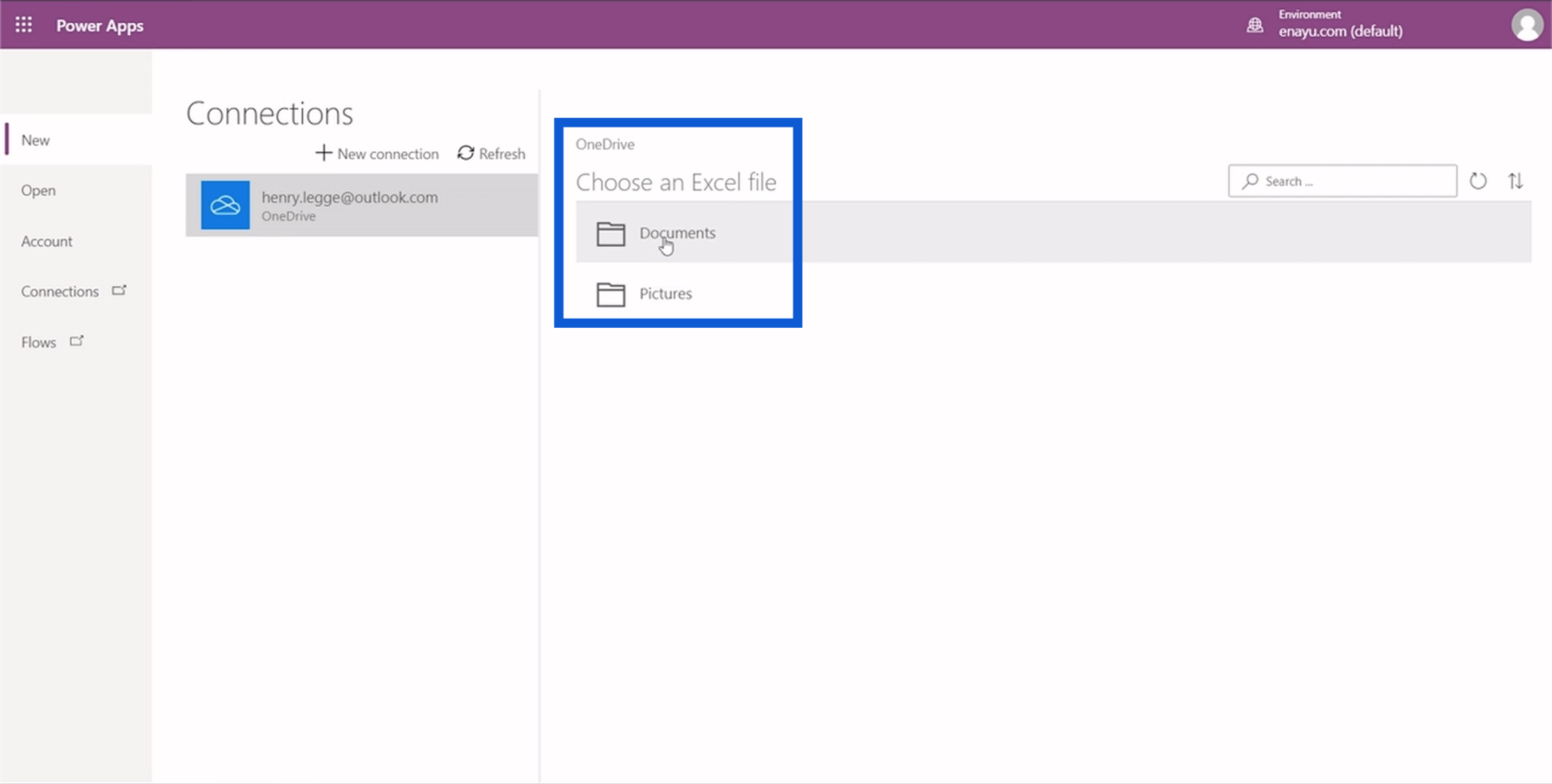This screenshot has height=784, width=1552.
Task: Go to Open in the left sidebar
Action: pos(39,190)
